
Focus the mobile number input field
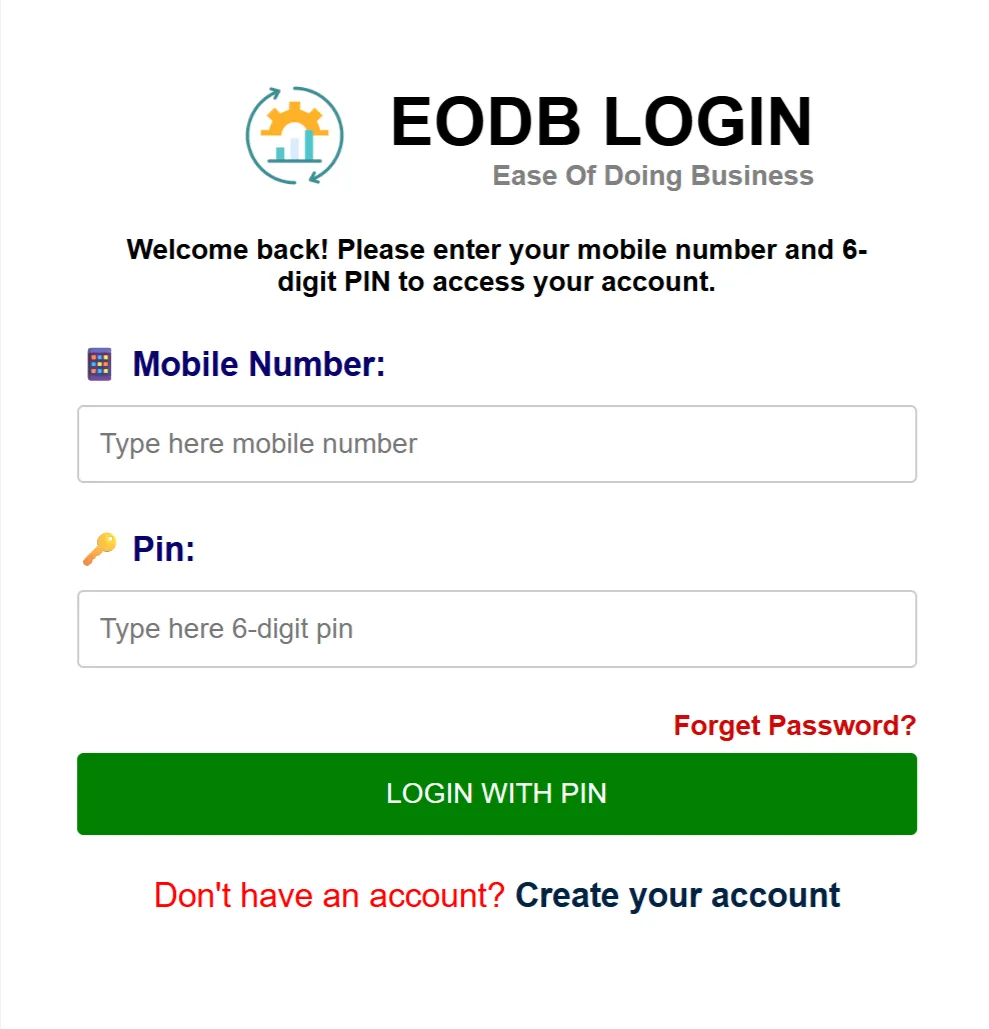click(497, 444)
